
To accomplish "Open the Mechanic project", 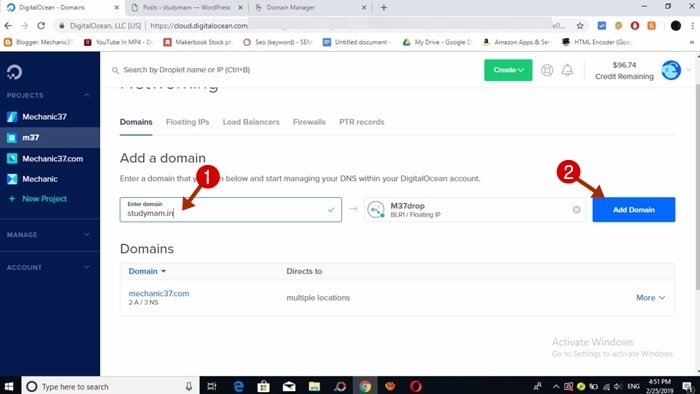I will tap(40, 179).
